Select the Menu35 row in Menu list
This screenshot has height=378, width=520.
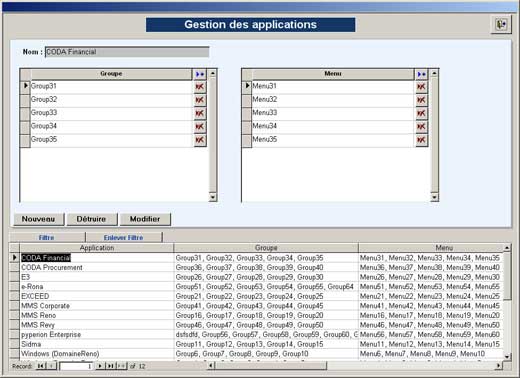click(333, 140)
